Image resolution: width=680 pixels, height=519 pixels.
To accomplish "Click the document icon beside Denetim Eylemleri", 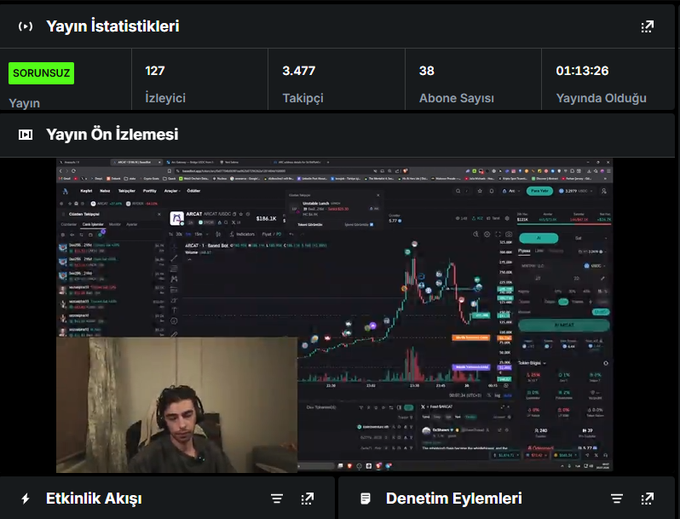I will click(366, 499).
